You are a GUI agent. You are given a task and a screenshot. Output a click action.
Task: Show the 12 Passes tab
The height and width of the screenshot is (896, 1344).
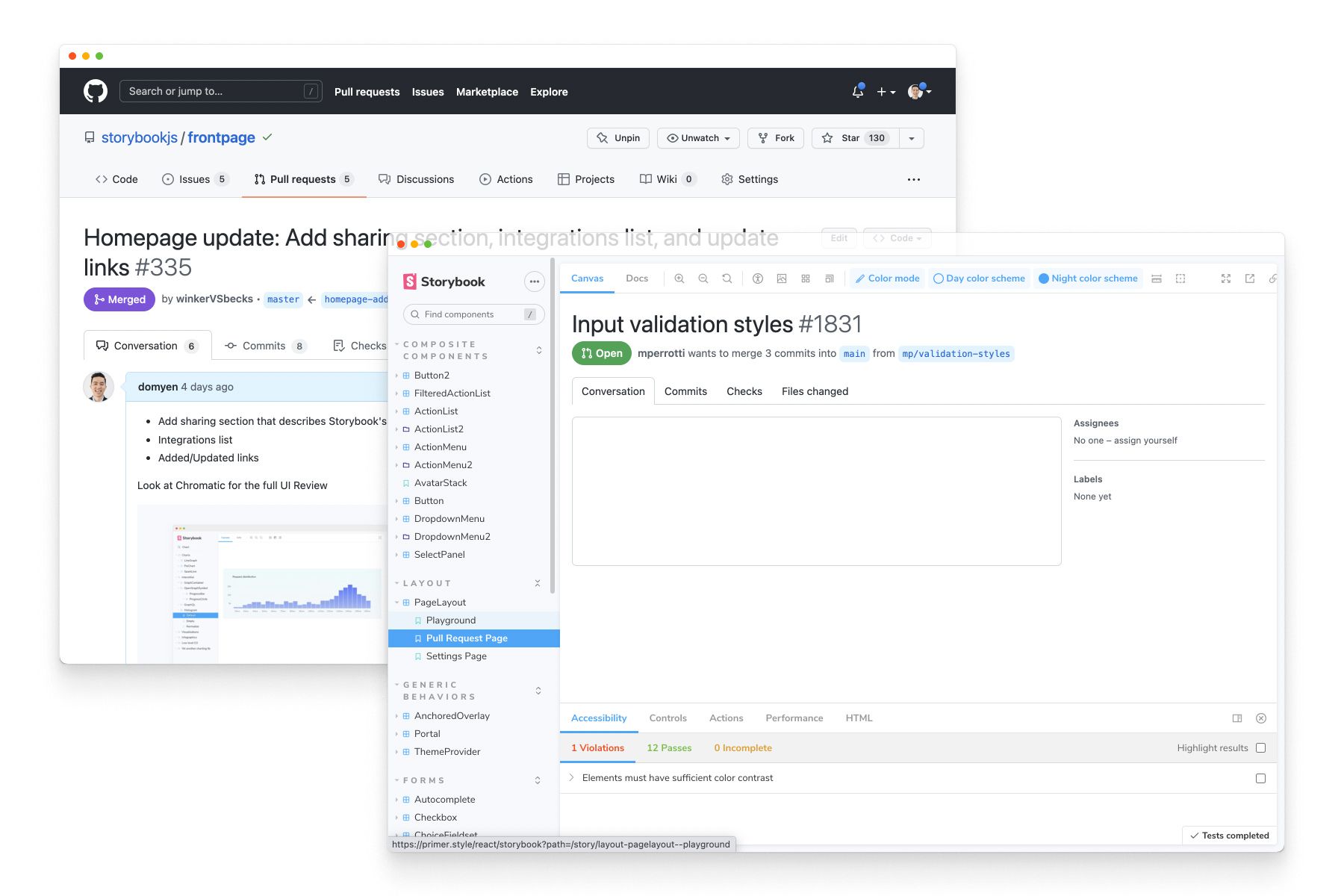(x=670, y=748)
